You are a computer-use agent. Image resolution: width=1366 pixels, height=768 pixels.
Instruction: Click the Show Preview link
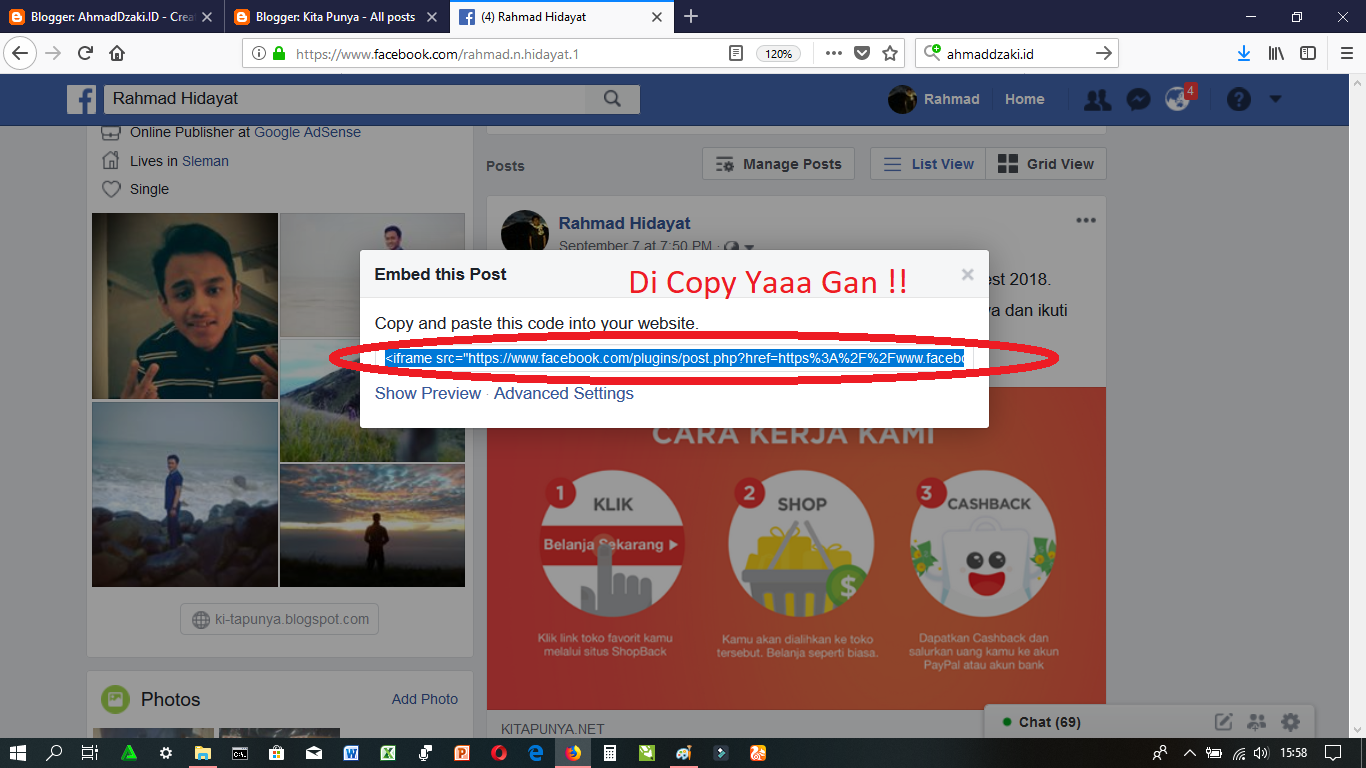428,393
